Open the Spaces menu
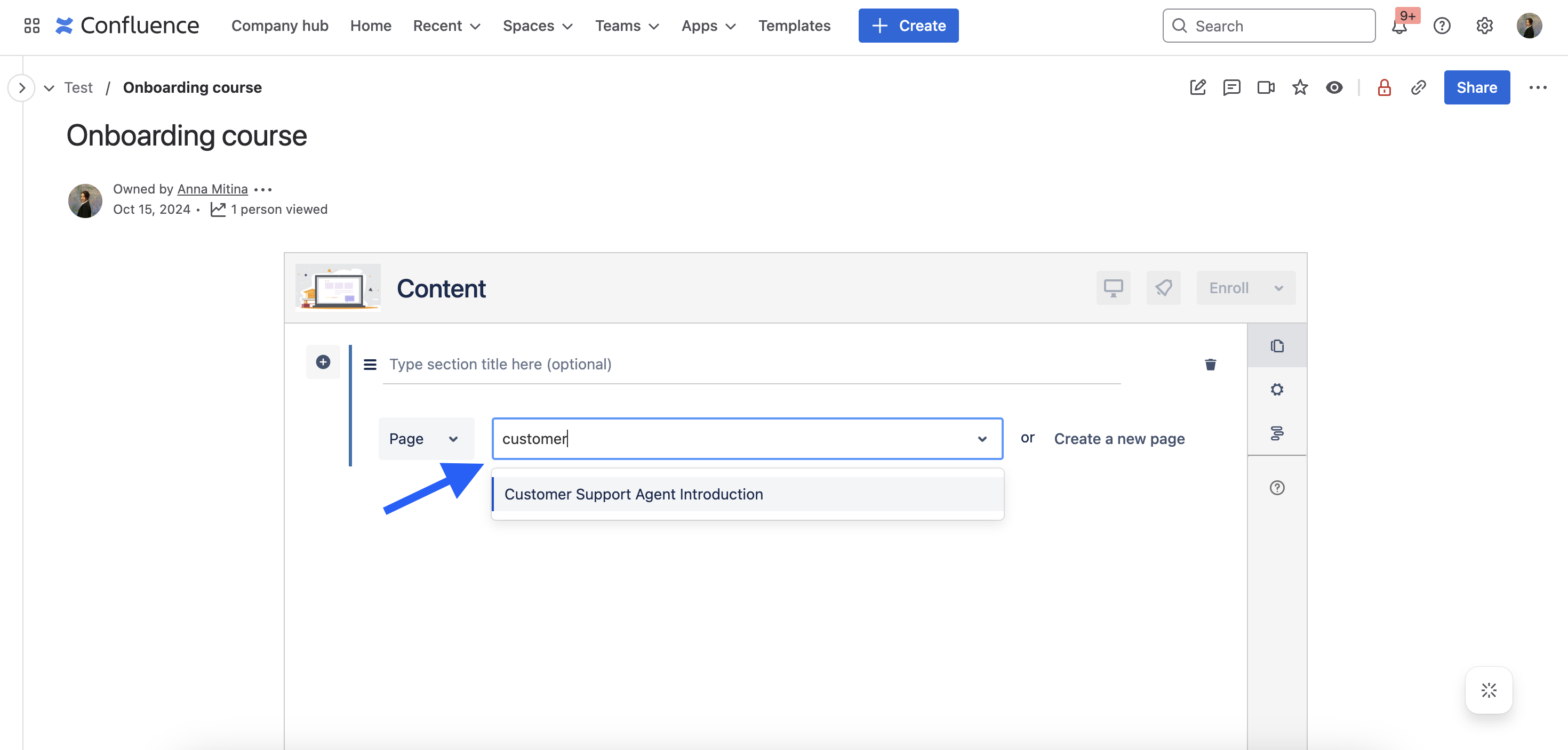The image size is (1568, 750). (x=538, y=26)
